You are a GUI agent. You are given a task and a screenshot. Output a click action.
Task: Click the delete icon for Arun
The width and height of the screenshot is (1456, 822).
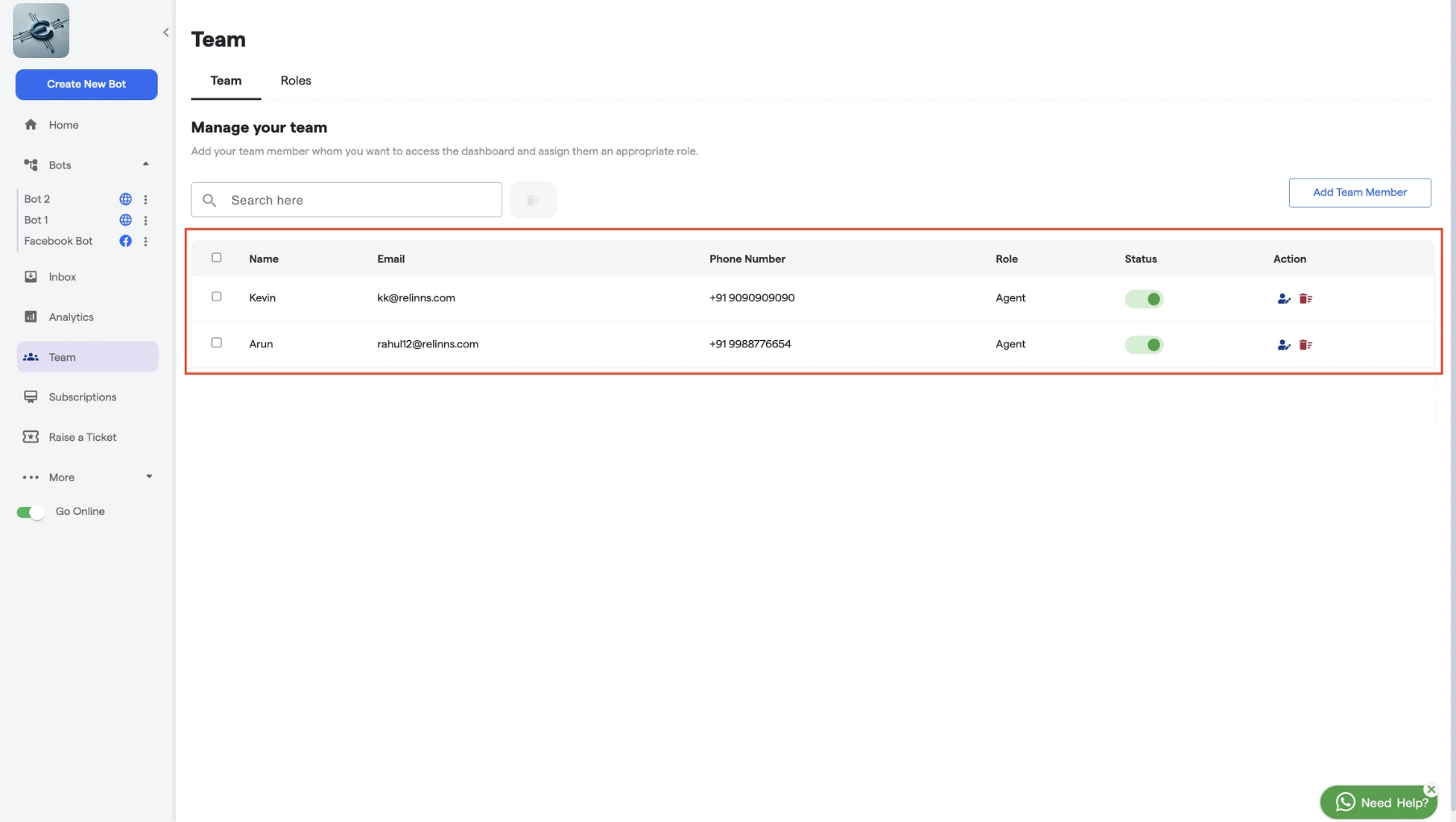click(1305, 345)
